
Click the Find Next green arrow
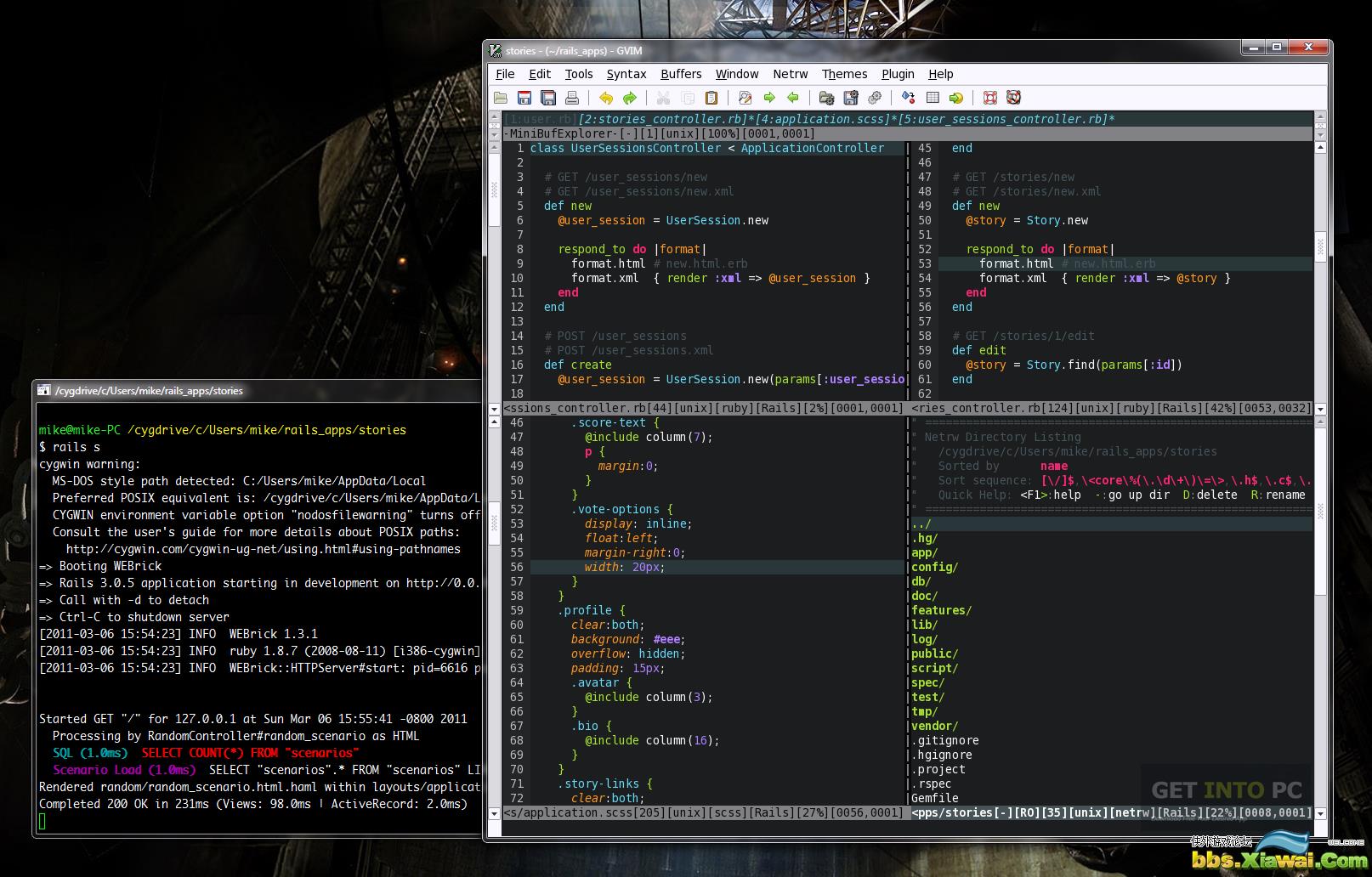tap(769, 98)
